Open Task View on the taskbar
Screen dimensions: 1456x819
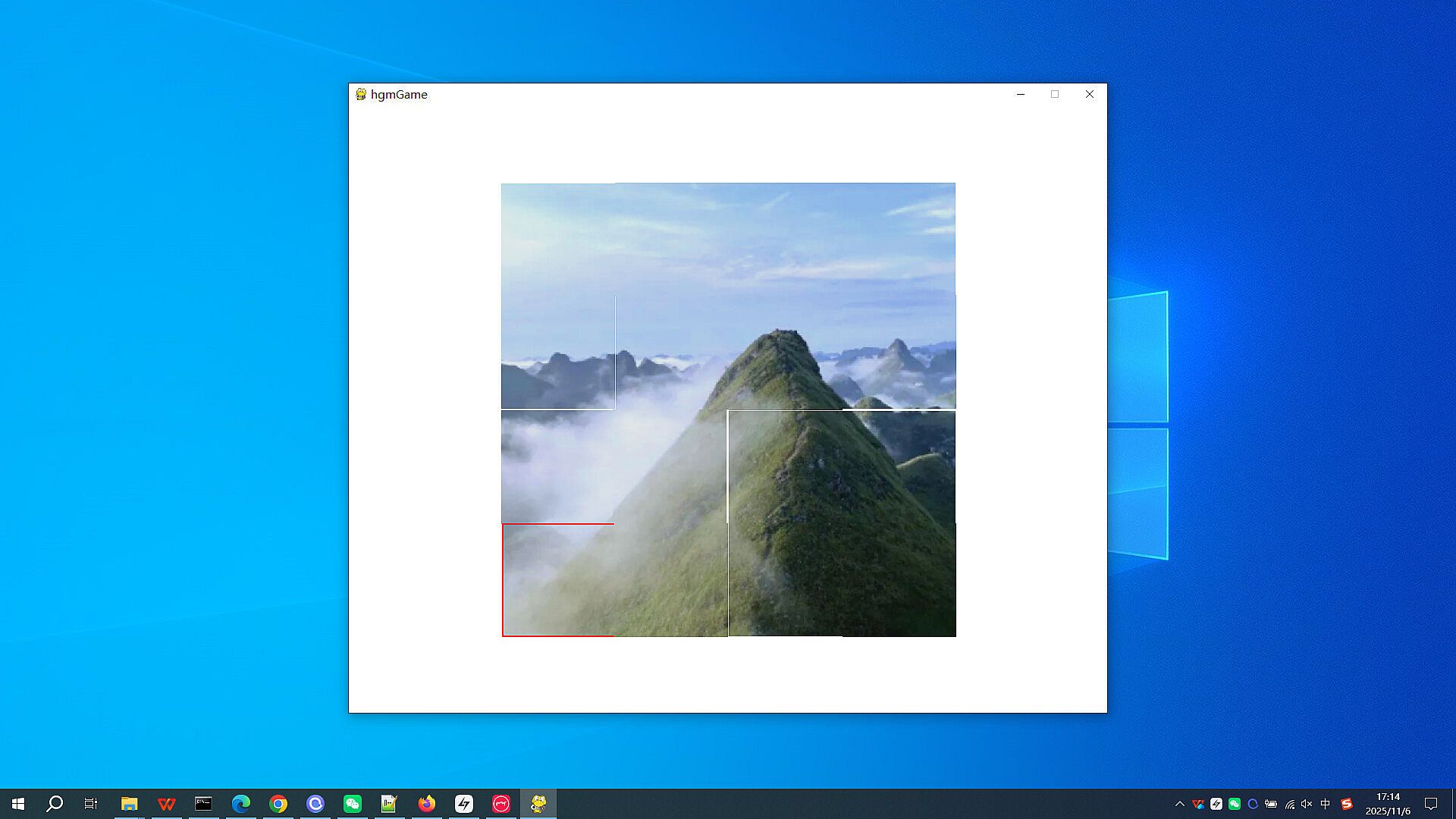[x=91, y=804]
